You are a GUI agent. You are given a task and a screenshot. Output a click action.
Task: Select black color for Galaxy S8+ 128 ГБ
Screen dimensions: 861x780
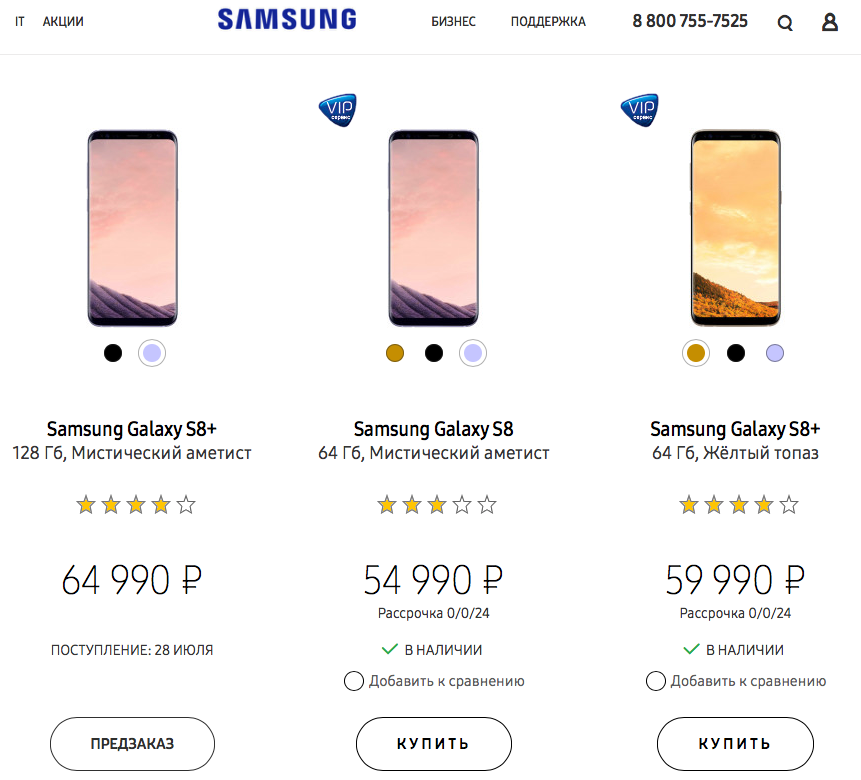click(113, 353)
